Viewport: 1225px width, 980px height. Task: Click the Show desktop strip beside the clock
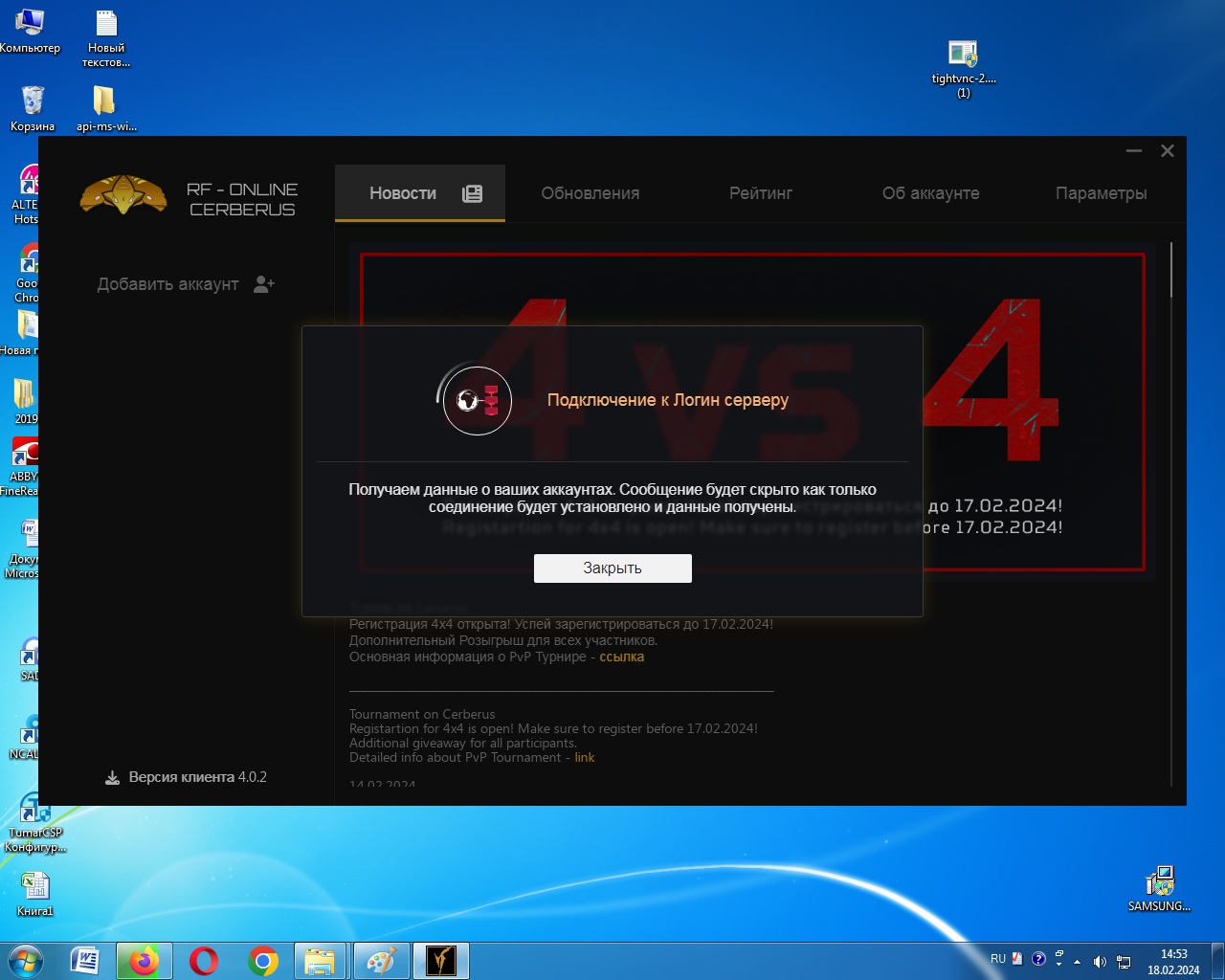[x=1217, y=961]
